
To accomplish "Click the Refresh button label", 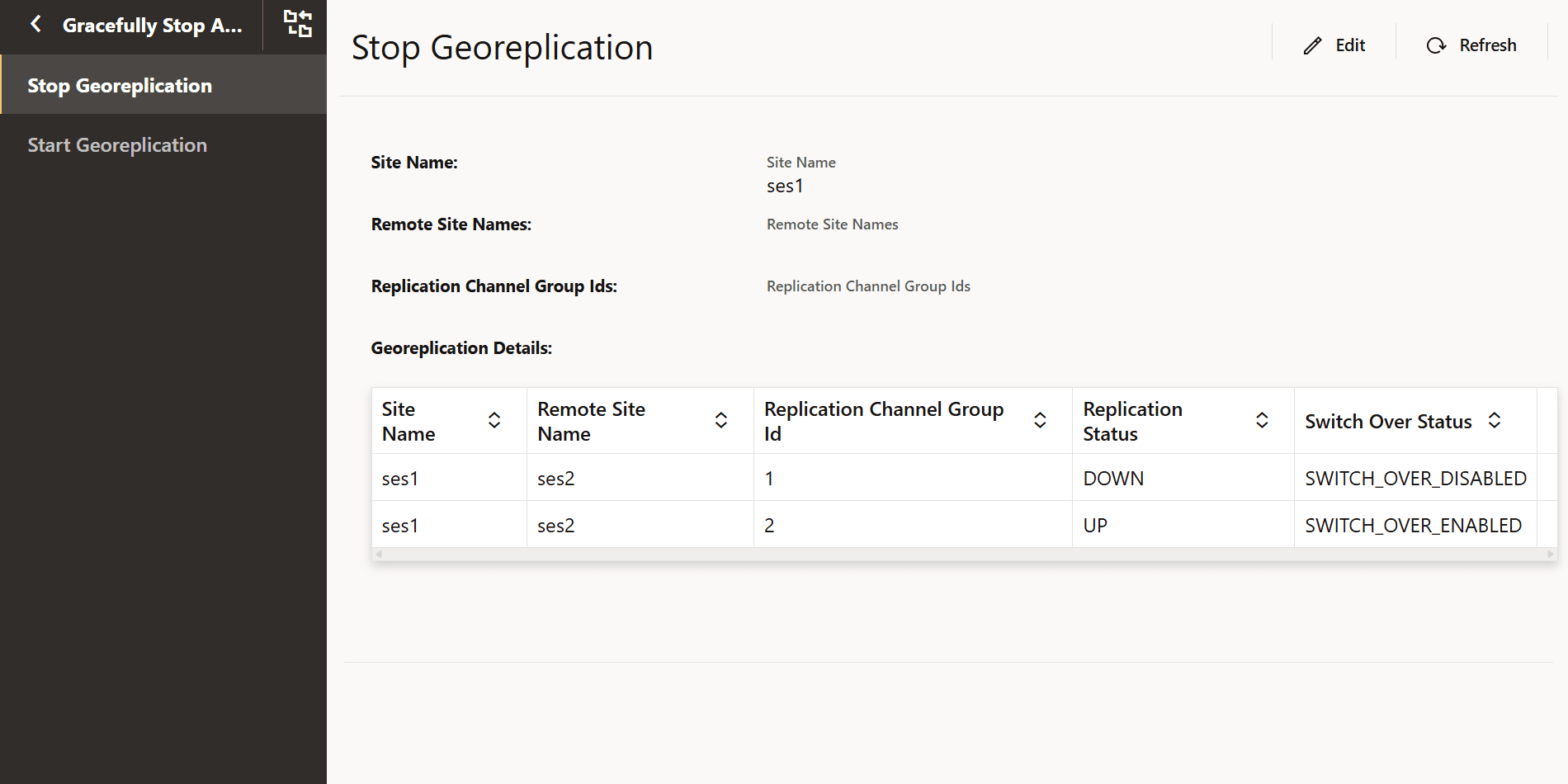I will point(1488,45).
